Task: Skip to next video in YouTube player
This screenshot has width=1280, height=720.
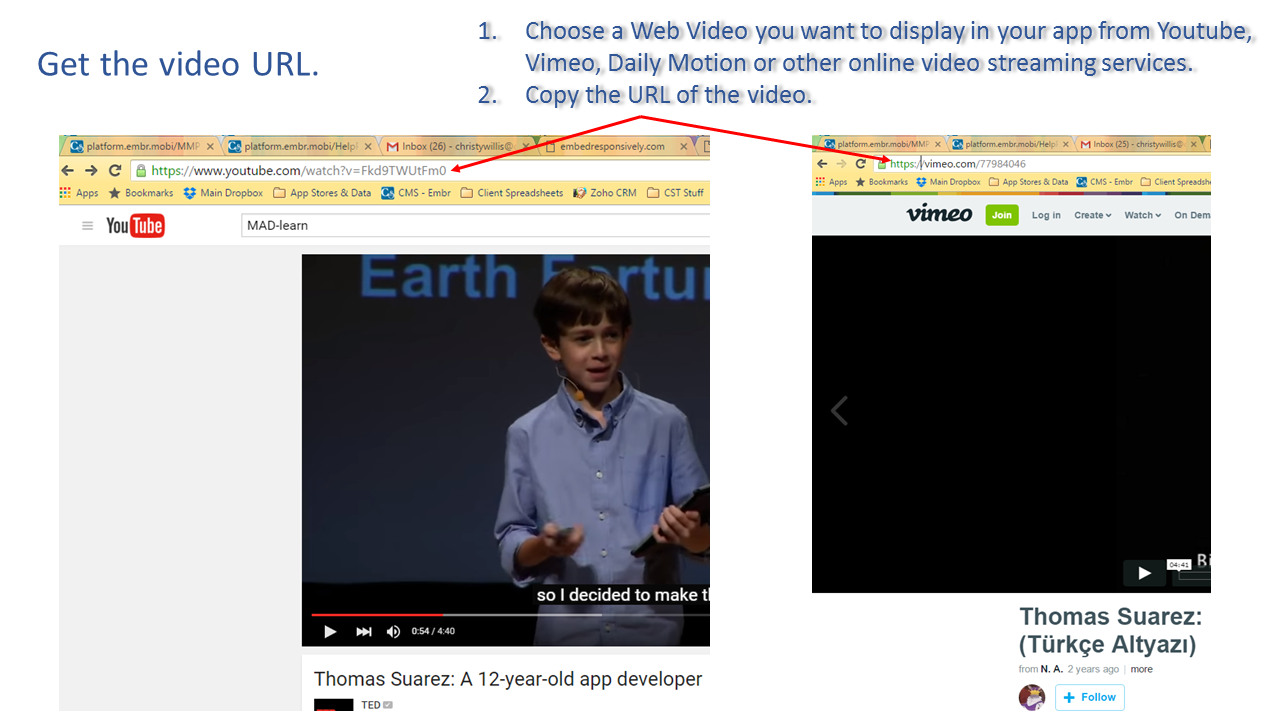Action: click(x=364, y=631)
